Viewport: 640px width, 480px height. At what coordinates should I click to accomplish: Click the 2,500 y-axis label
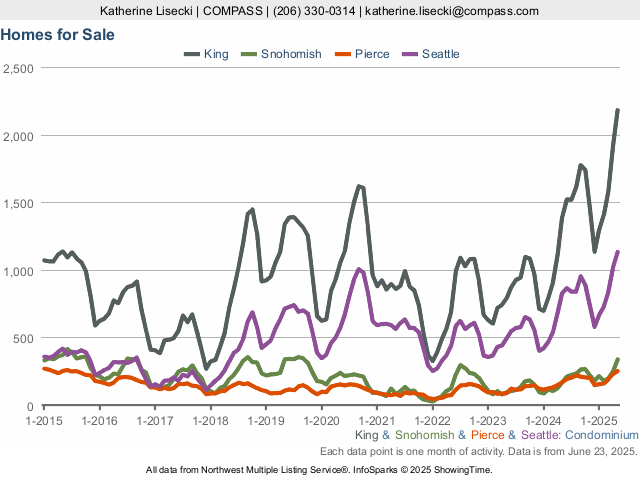19,68
